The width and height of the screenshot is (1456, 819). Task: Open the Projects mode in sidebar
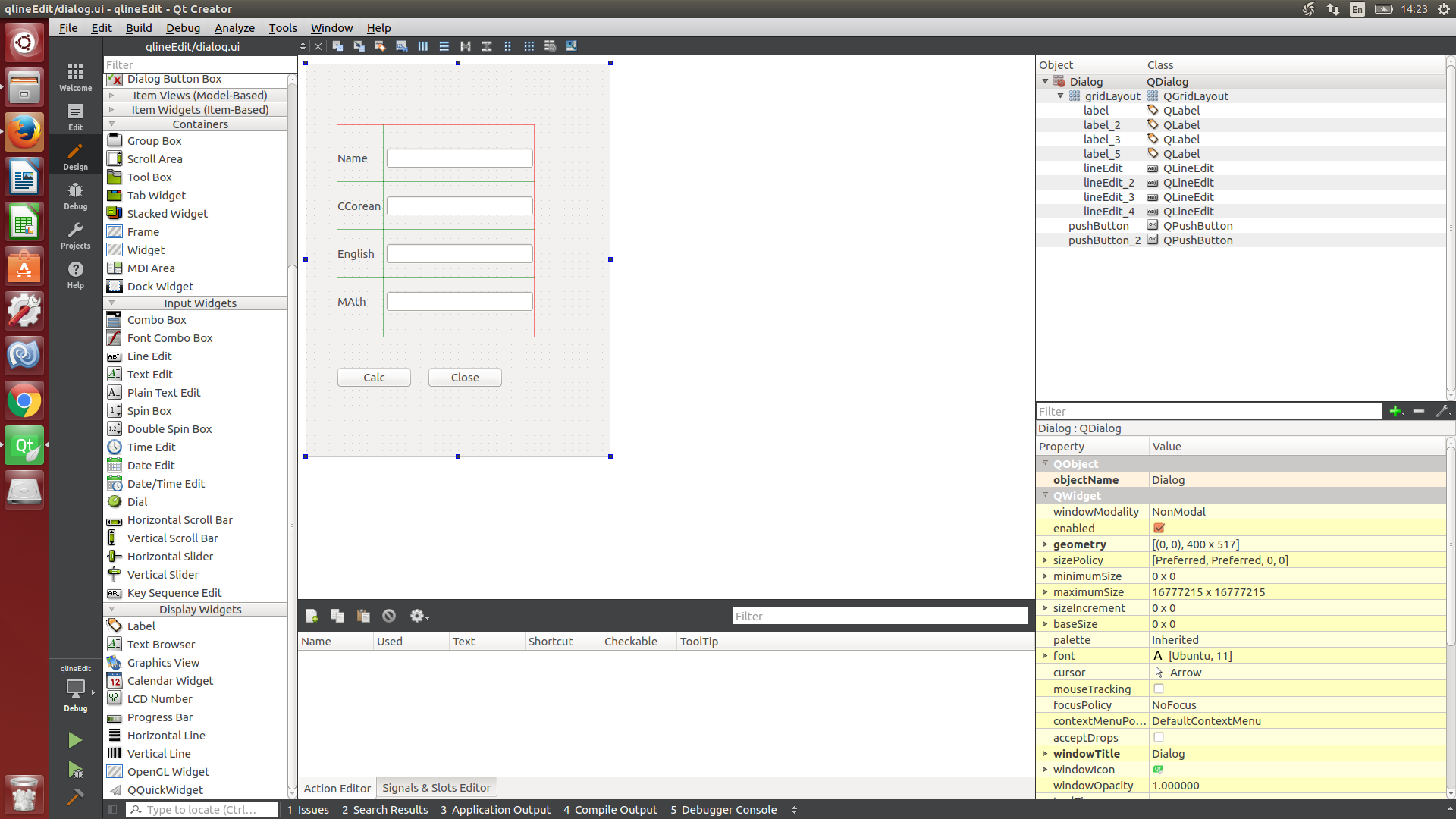tap(75, 235)
